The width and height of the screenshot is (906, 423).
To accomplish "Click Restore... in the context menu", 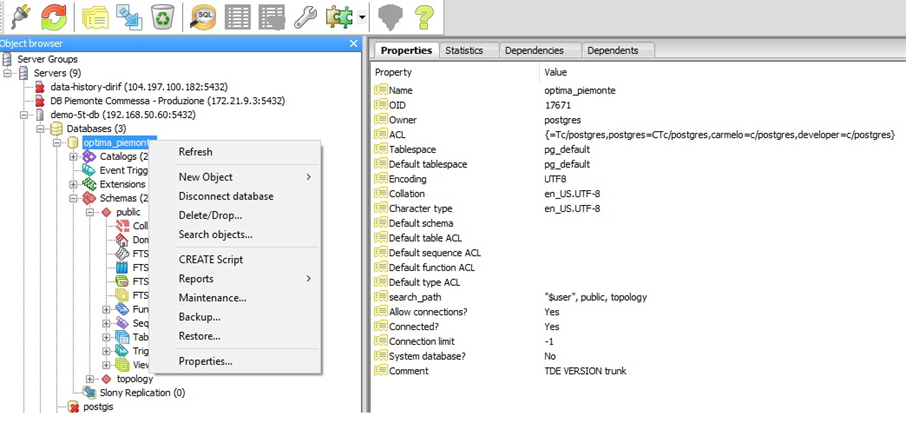I will tap(199, 336).
